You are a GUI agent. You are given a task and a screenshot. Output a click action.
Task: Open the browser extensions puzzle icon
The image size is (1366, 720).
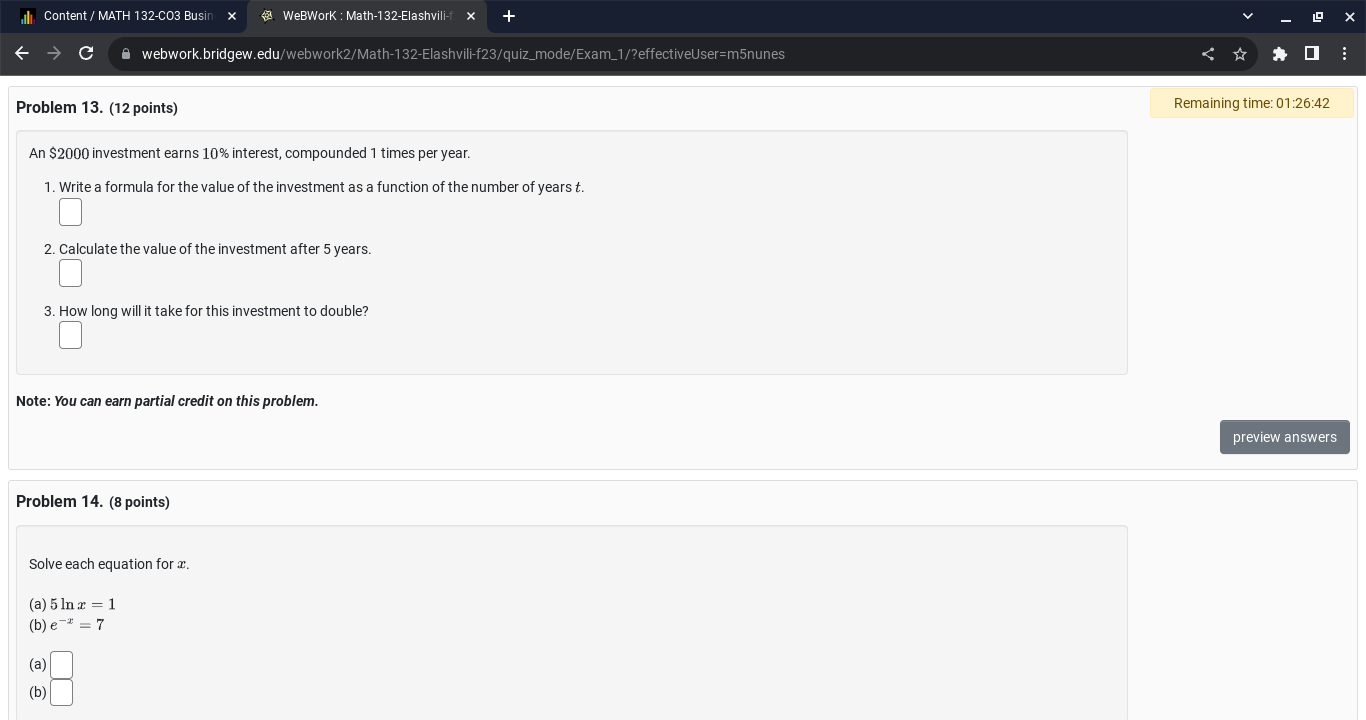[1280, 54]
